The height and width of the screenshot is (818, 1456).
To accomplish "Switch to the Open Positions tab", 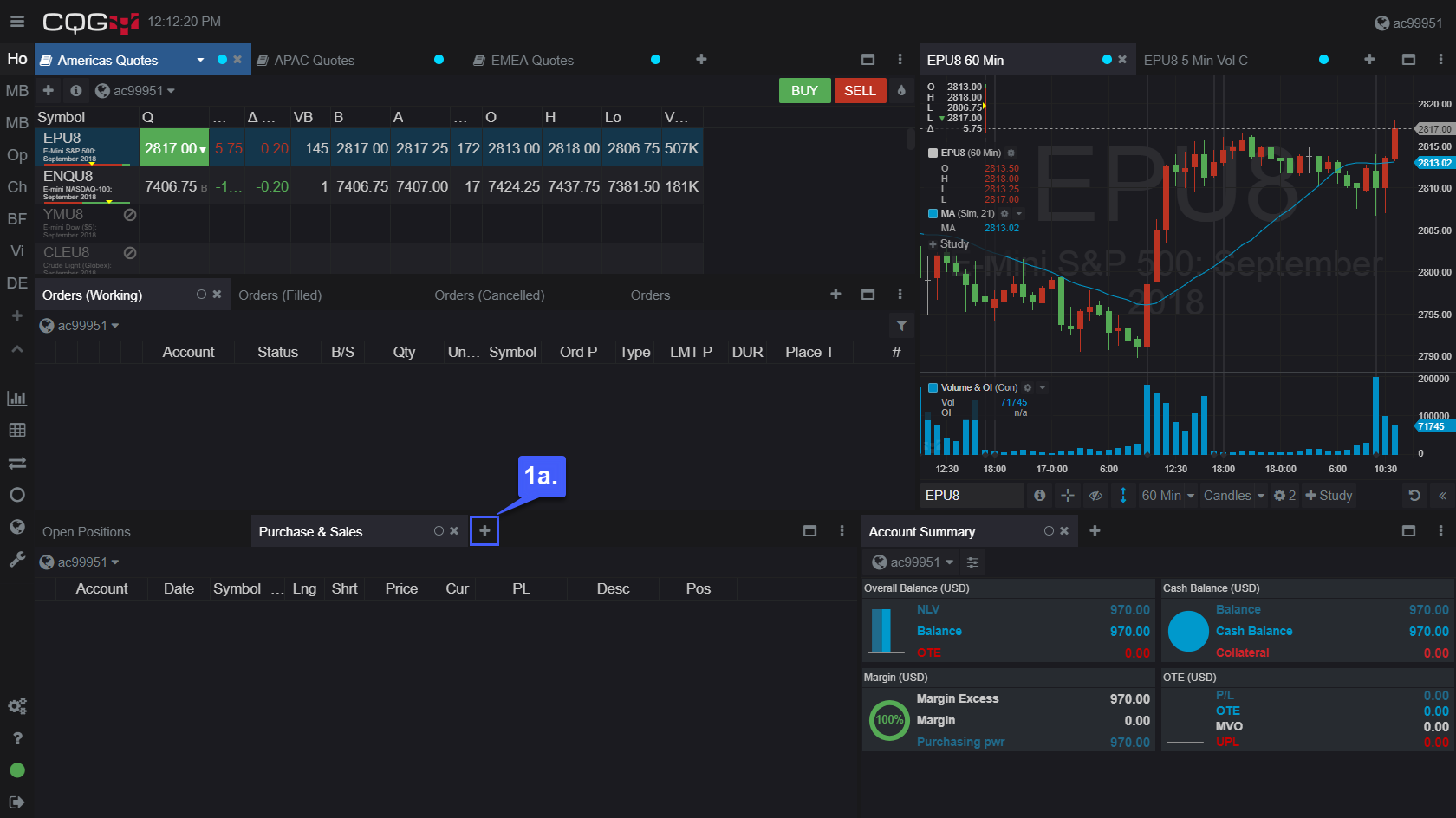I will [87, 532].
